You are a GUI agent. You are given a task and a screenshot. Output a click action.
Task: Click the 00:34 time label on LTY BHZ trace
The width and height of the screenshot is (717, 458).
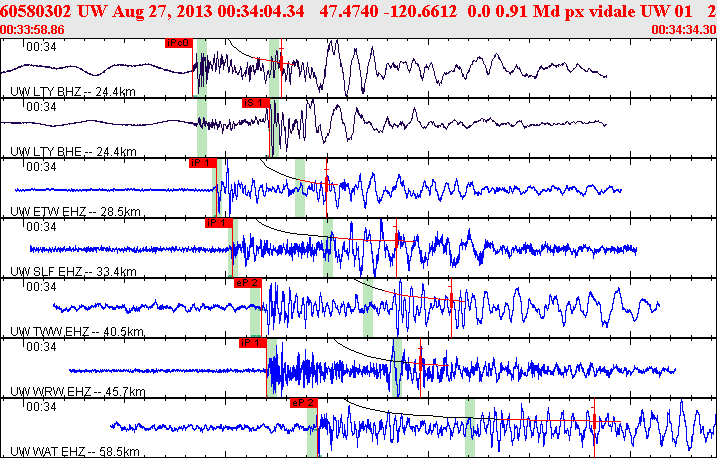point(41,47)
